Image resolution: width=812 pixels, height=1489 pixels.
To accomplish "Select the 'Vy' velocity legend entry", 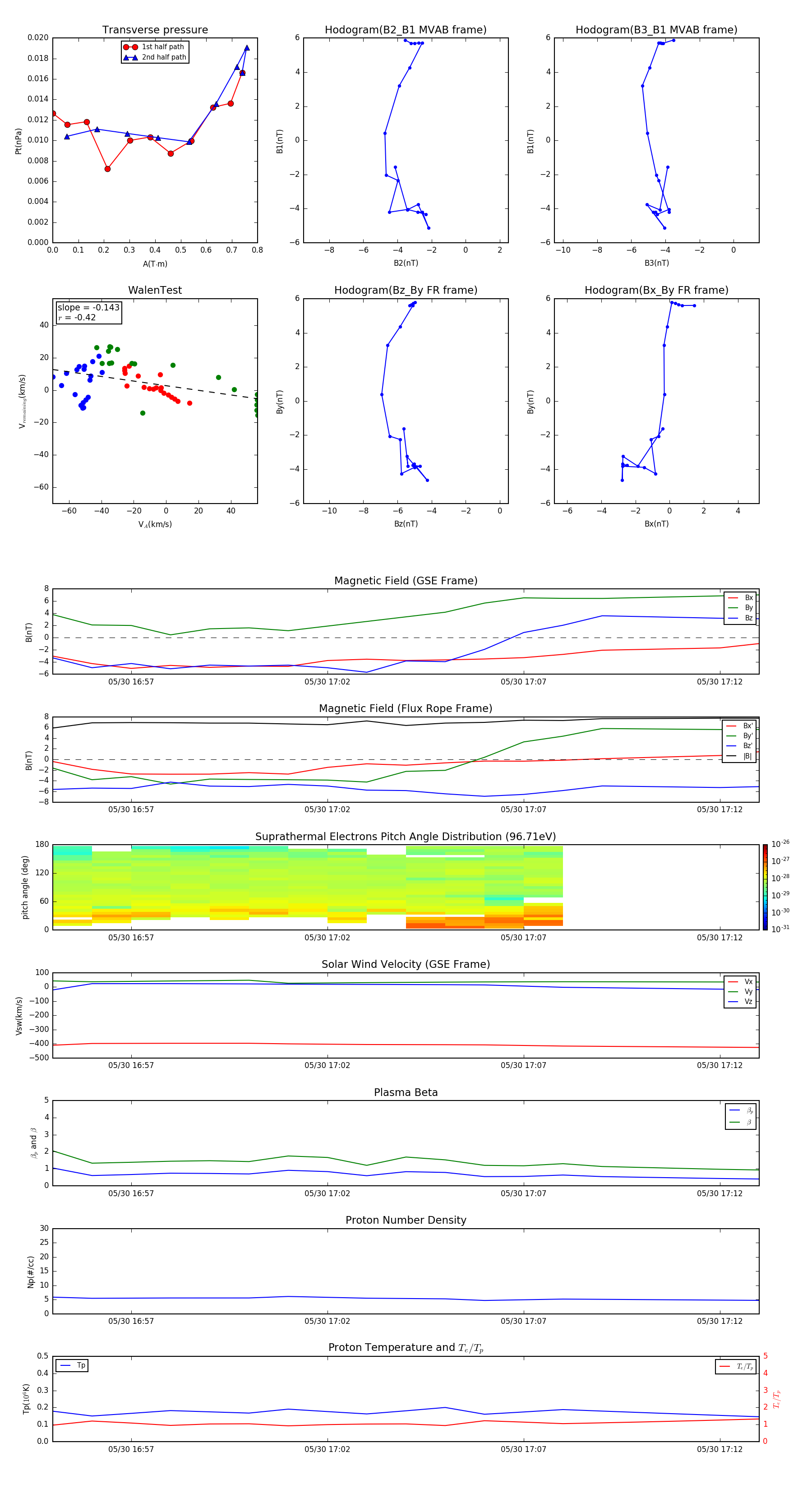I will 740,991.
